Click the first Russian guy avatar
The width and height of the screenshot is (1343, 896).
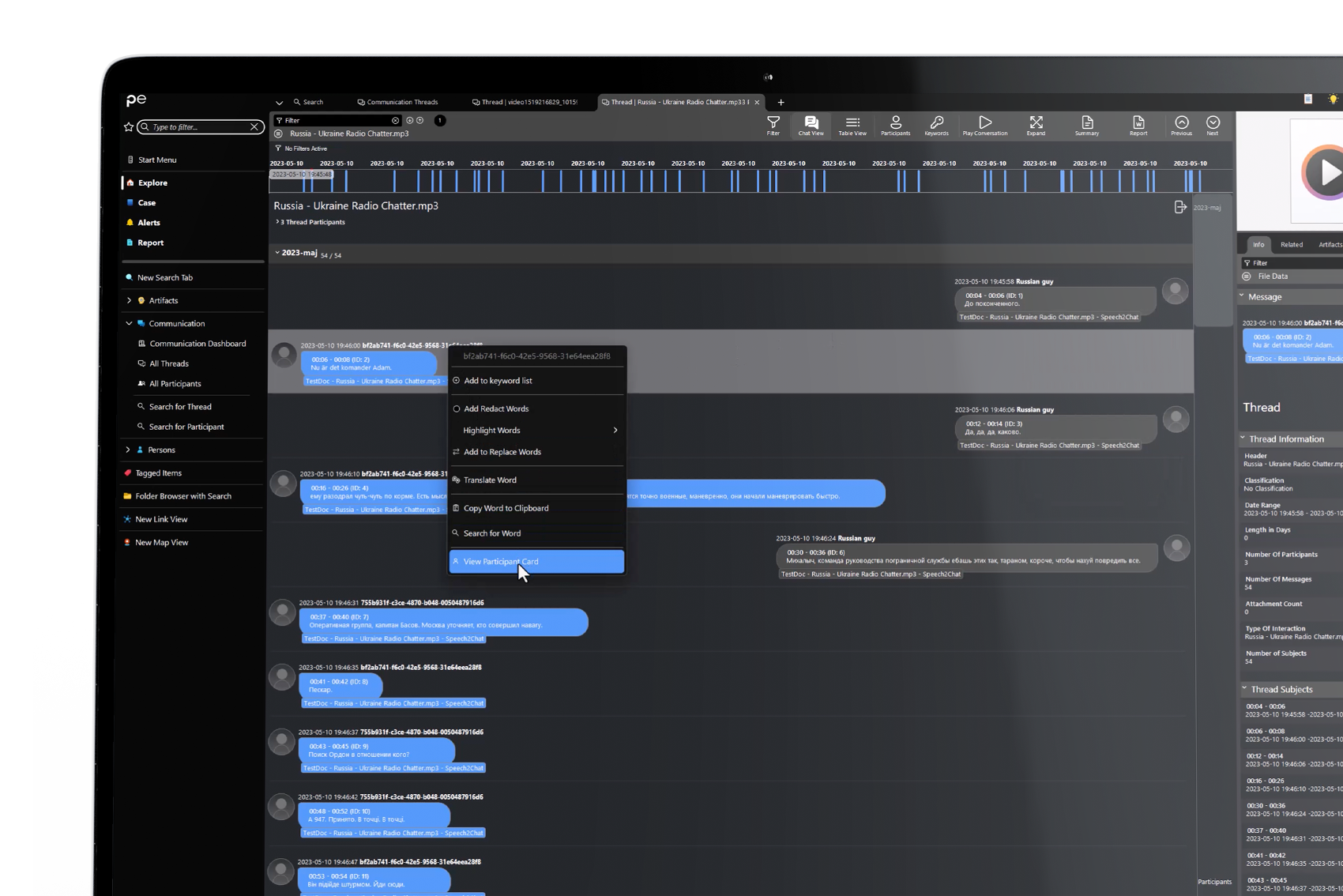pyautogui.click(x=1175, y=291)
